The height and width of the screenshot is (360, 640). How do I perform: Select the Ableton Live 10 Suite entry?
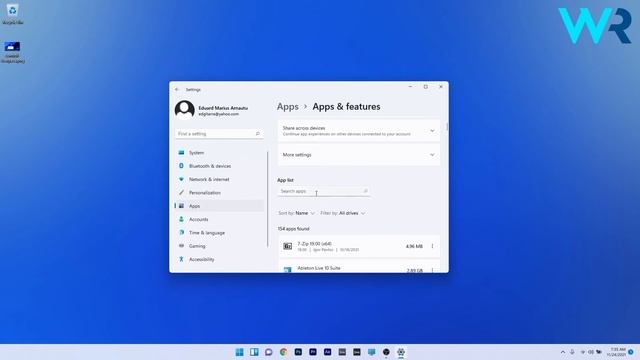coord(359,267)
